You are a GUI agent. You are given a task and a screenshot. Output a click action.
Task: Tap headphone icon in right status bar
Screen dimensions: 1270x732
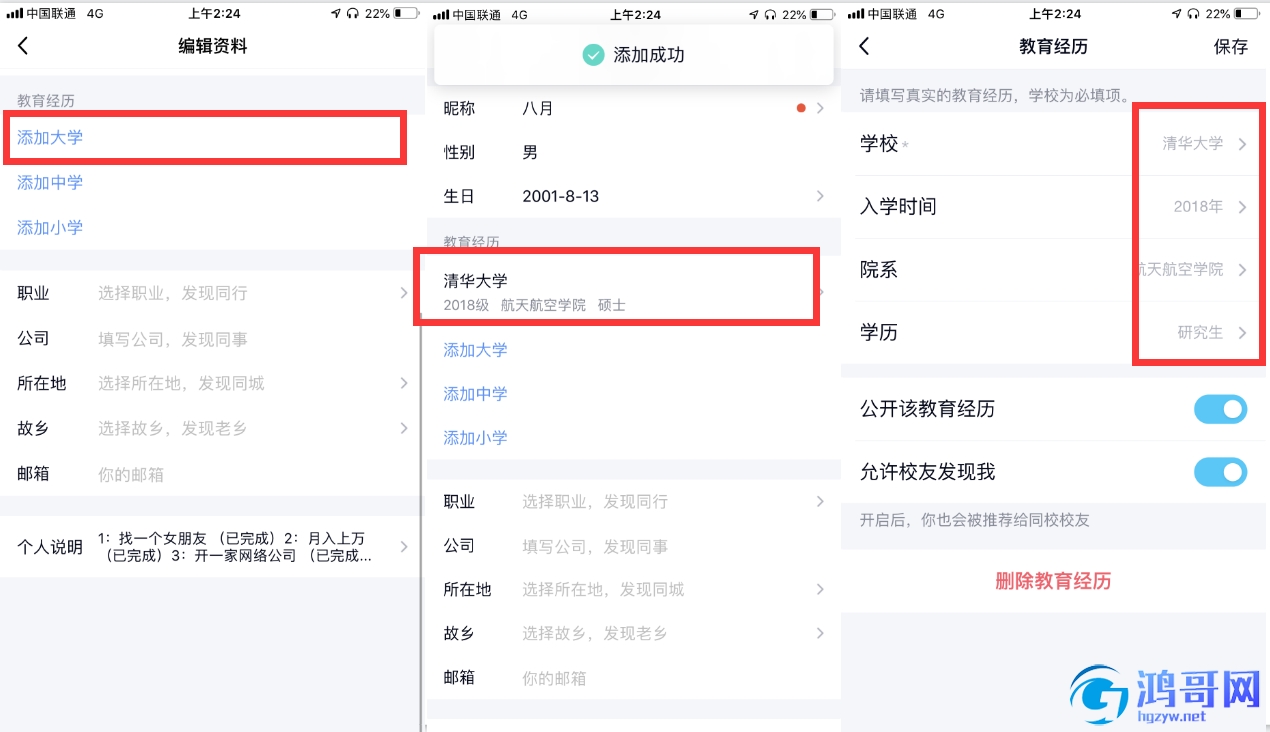tap(1192, 14)
